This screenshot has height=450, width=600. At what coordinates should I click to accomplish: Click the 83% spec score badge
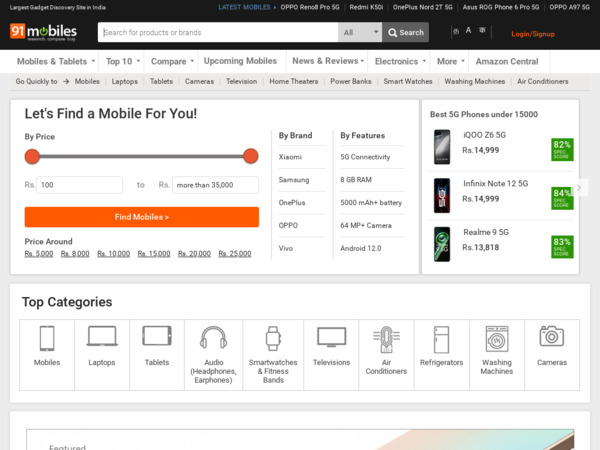[562, 246]
